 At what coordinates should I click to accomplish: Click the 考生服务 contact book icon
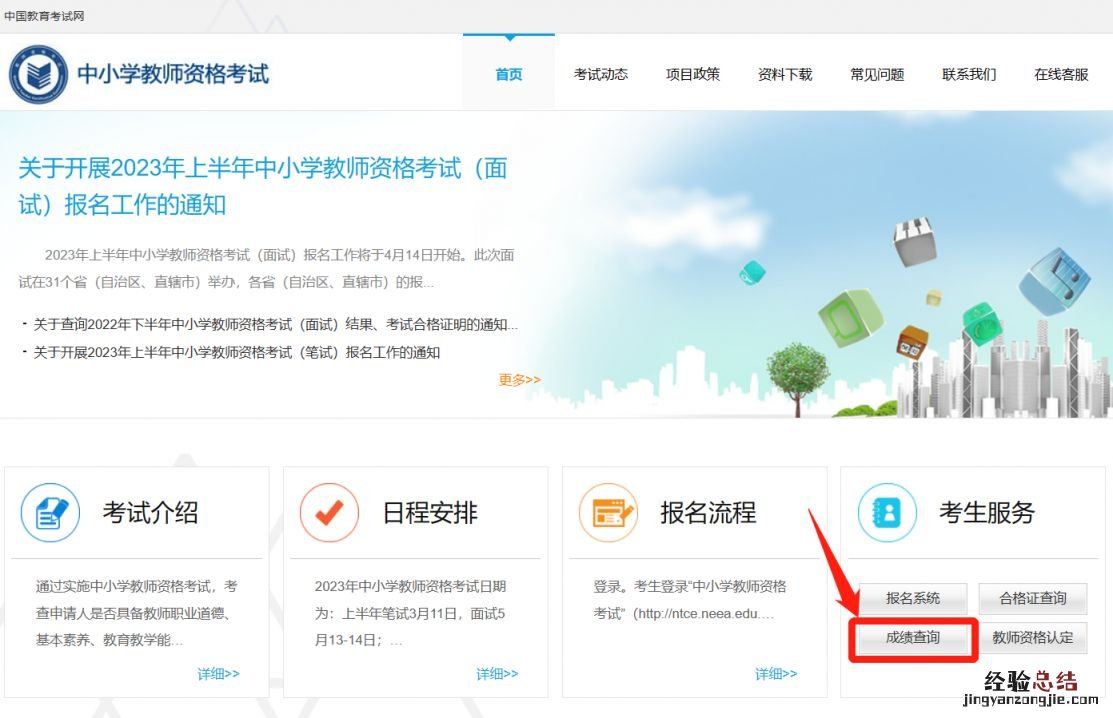click(887, 512)
